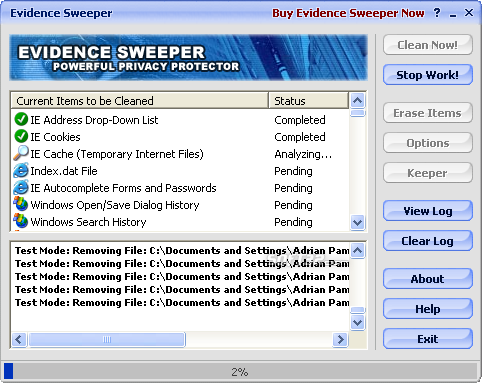The image size is (482, 383).
Task: Click the items list vertical scrollbar thumb
Action: [x=358, y=113]
